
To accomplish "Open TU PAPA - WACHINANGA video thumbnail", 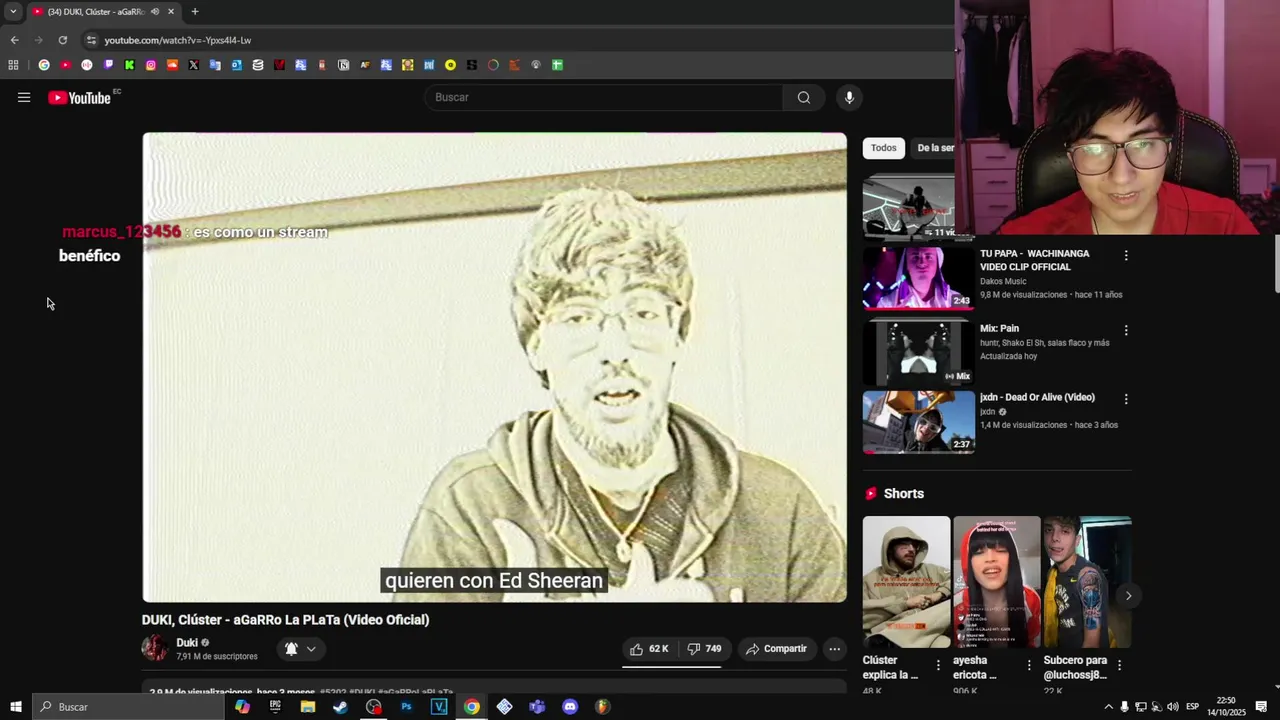I will (x=918, y=278).
